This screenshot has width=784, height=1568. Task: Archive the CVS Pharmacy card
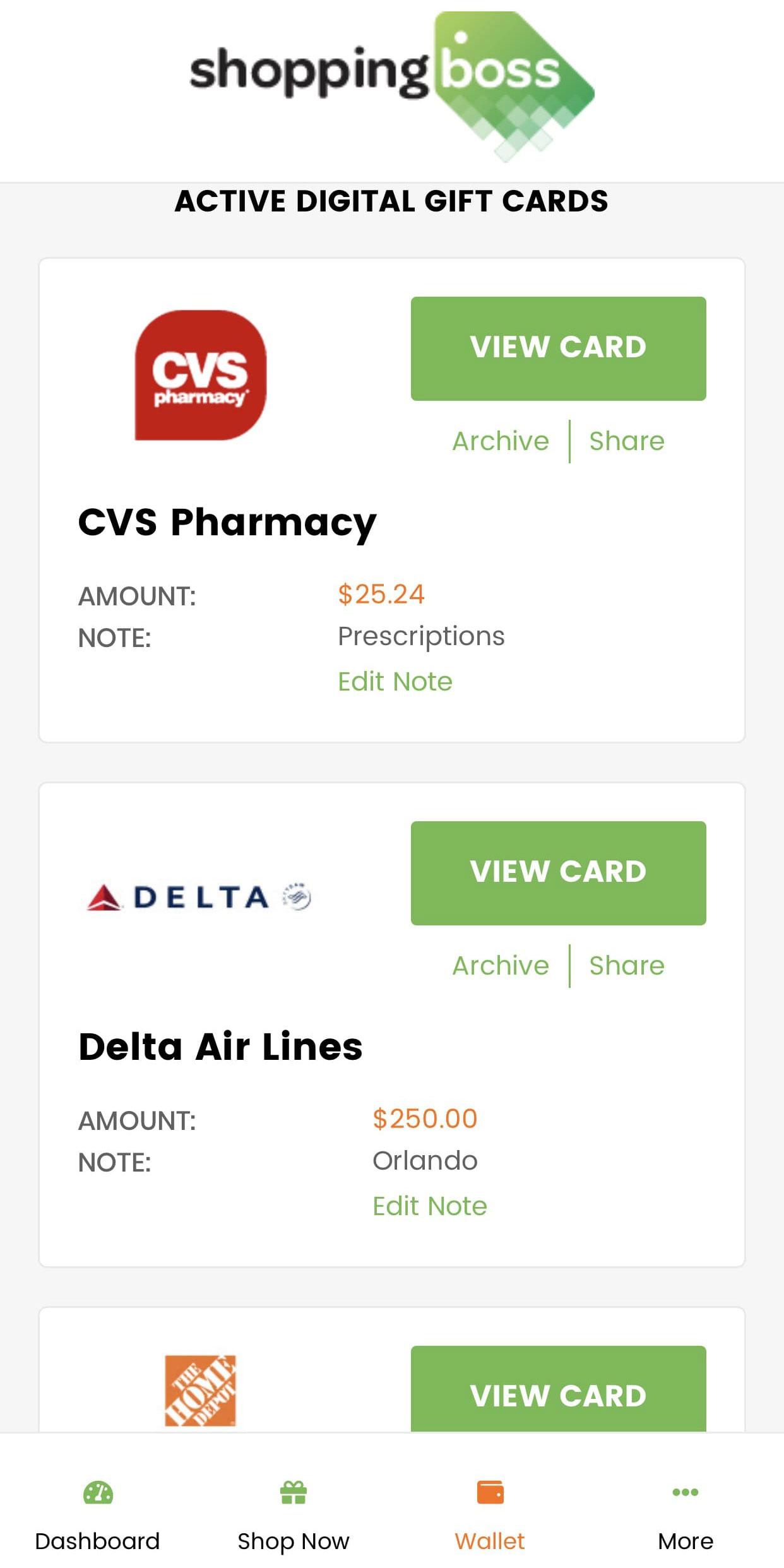tap(501, 441)
